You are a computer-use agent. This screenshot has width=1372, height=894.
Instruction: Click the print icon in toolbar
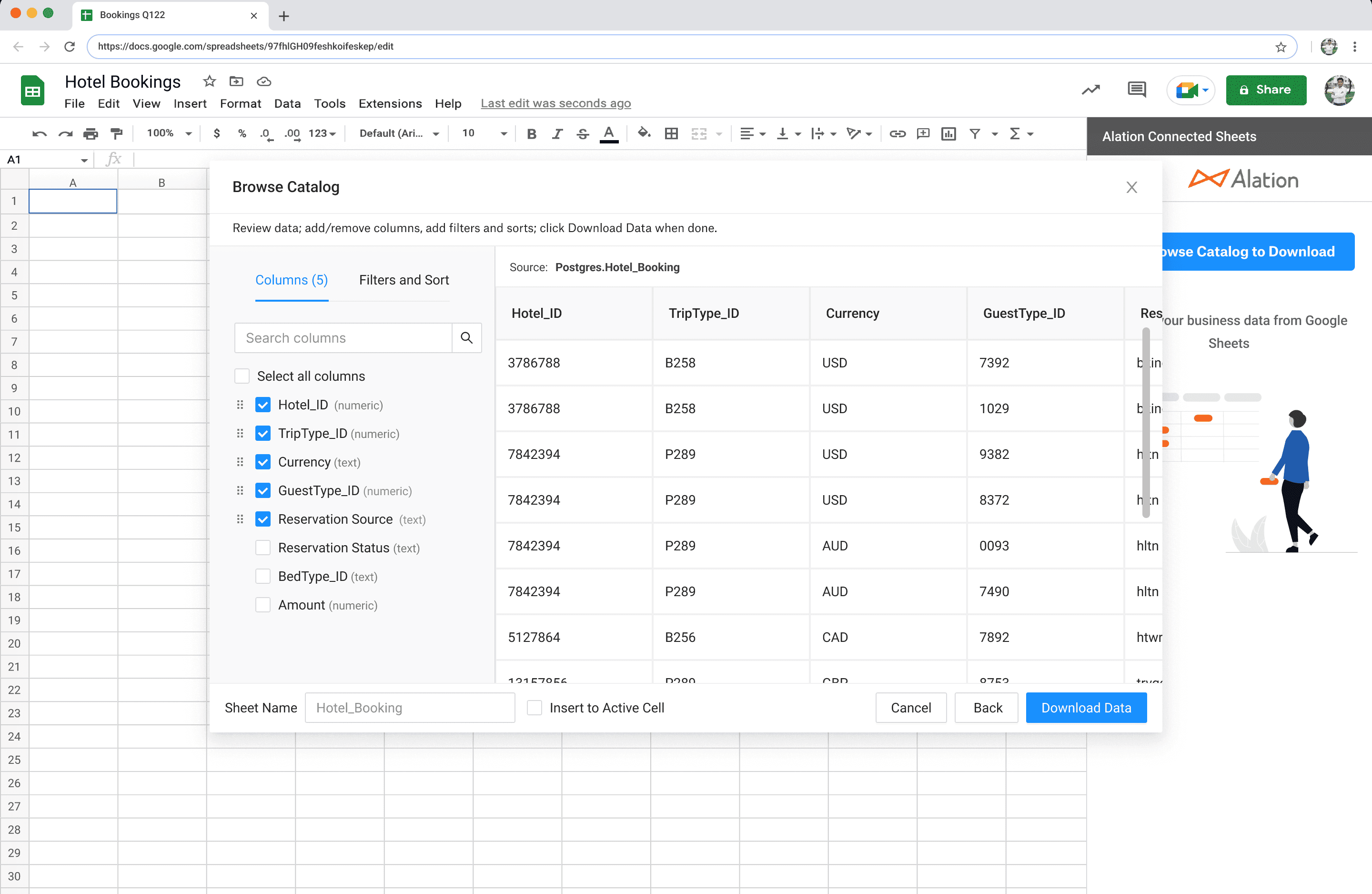click(91, 133)
